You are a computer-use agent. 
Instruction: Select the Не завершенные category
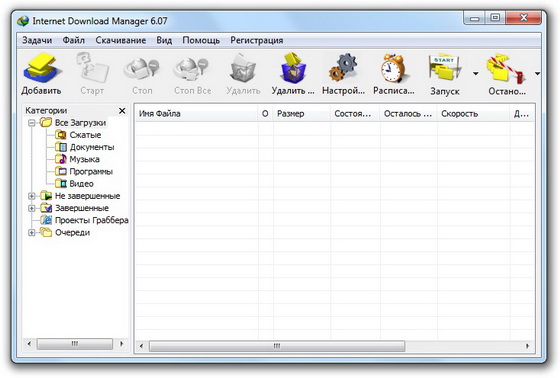point(88,196)
